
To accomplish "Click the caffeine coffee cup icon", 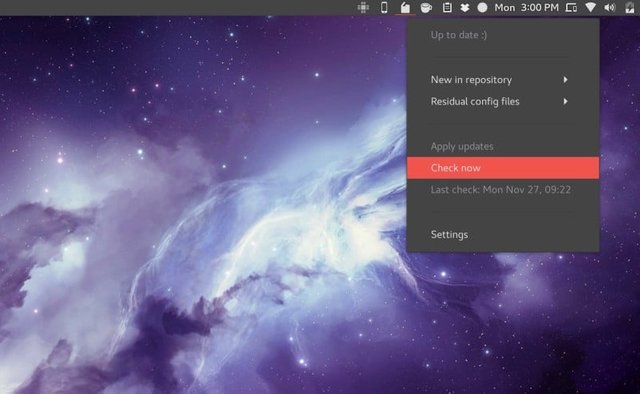I will click(426, 7).
